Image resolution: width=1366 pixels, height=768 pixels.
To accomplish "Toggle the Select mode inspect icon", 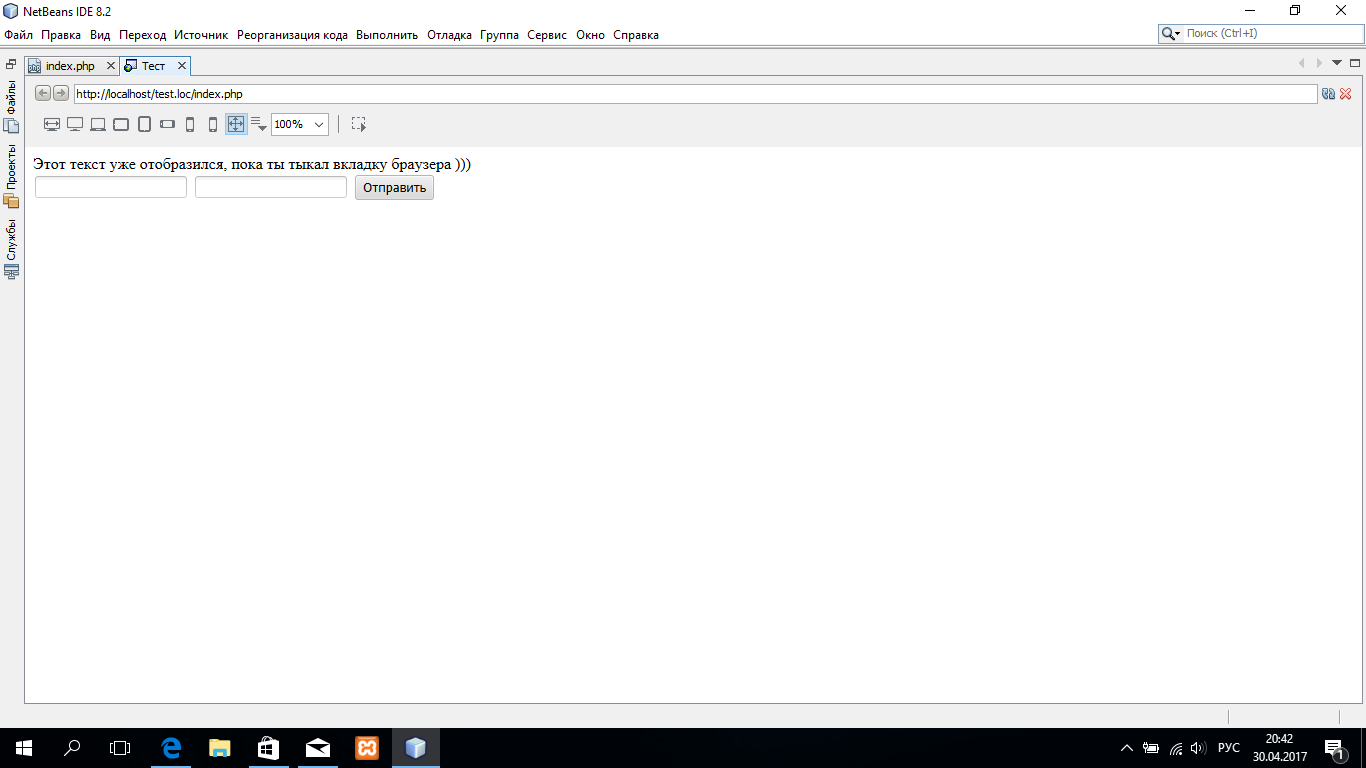I will point(359,124).
